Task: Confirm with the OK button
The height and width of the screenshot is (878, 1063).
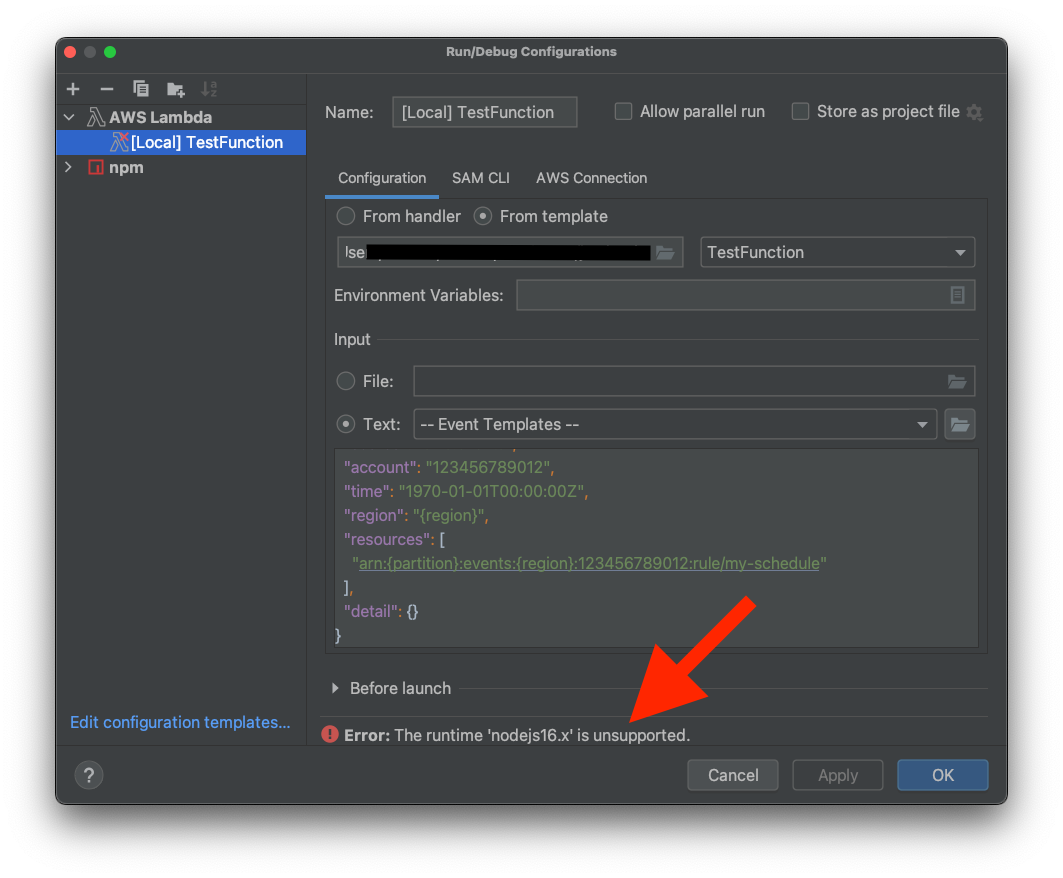Action: tap(942, 775)
